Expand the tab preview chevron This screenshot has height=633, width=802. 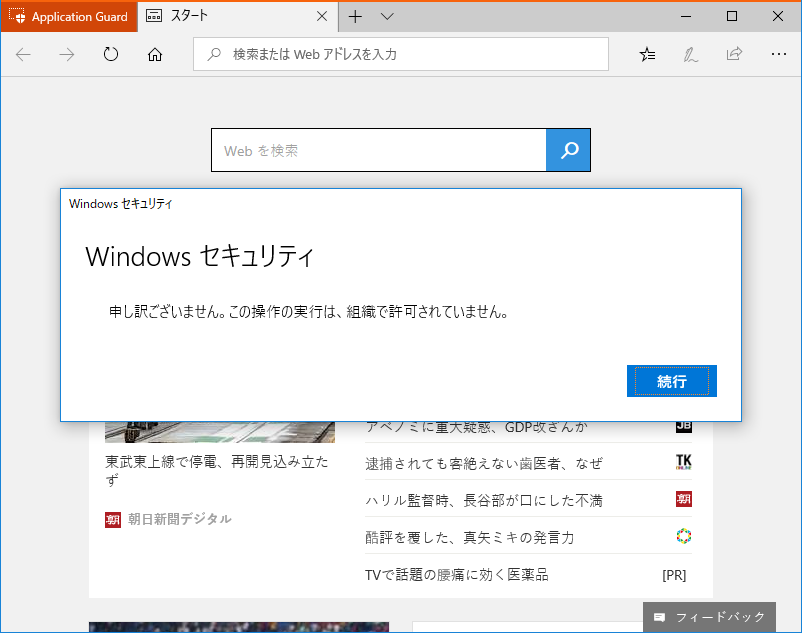[387, 16]
